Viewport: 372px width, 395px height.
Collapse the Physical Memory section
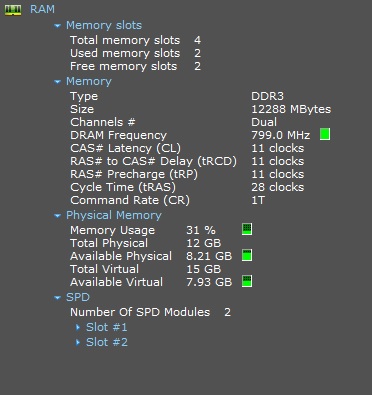point(58,216)
